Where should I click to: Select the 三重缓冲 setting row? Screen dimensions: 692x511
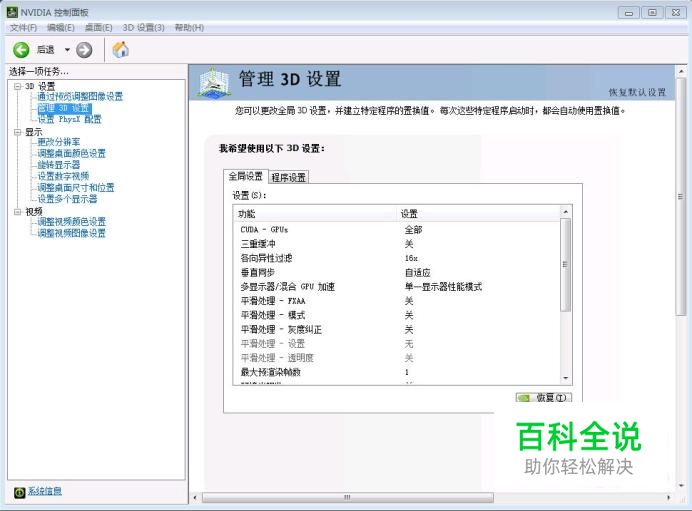[397, 244]
